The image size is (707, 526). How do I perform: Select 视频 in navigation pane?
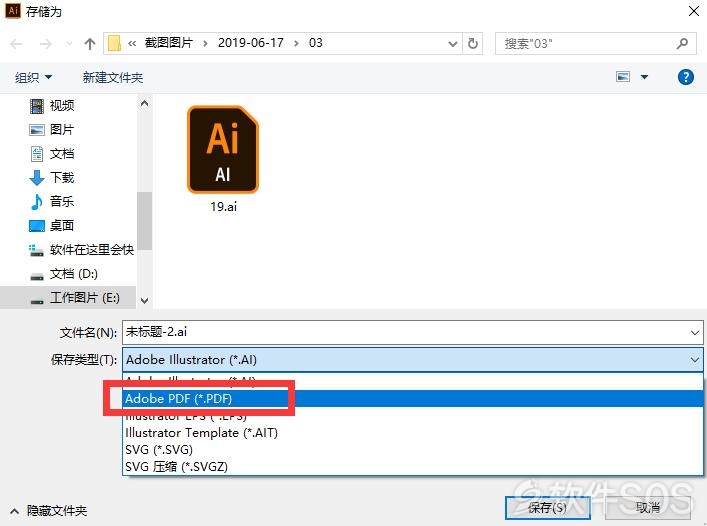(62, 105)
